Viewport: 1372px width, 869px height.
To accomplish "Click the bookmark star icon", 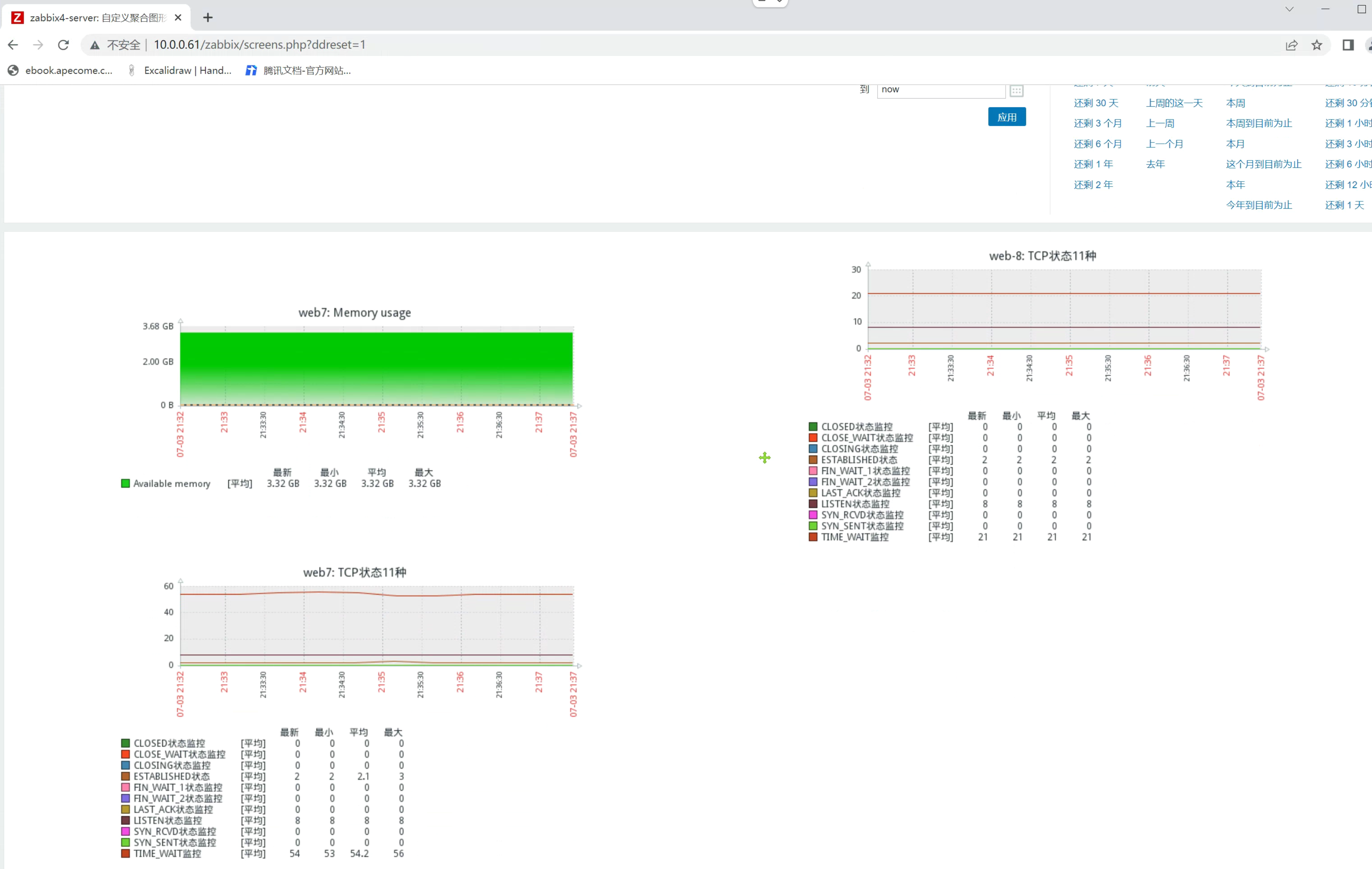I will coord(1317,45).
